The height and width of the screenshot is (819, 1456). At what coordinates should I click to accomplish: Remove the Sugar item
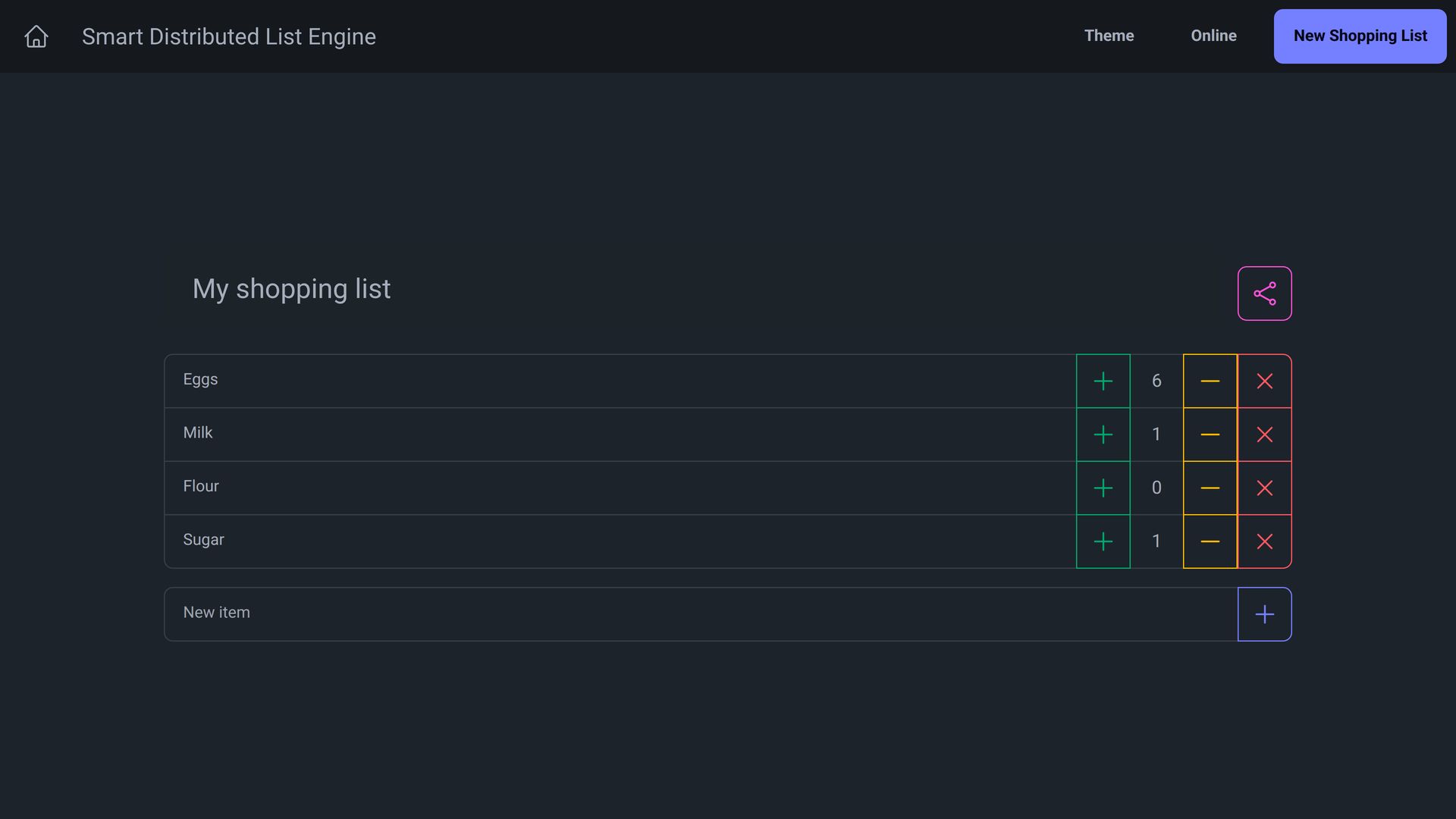tap(1264, 541)
